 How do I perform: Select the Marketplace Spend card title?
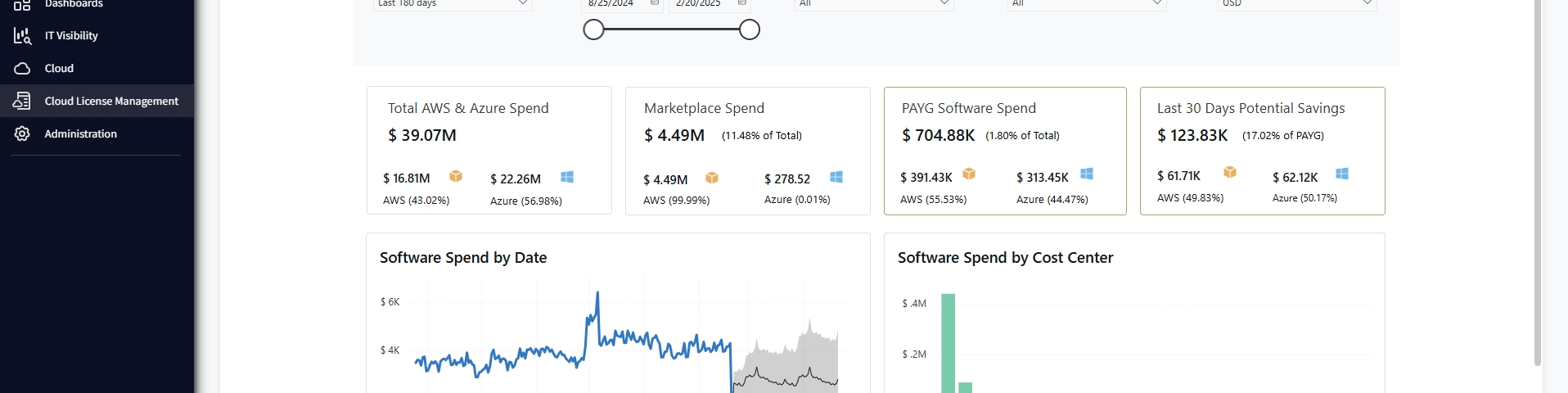704,108
